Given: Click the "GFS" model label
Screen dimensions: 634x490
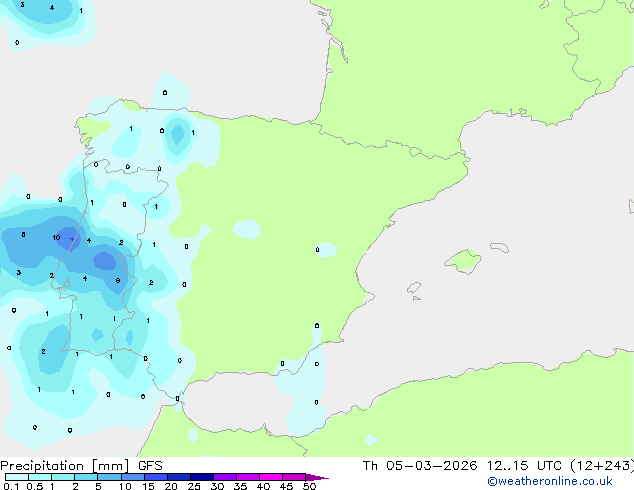Looking at the screenshot, I should pyautogui.click(x=150, y=466).
